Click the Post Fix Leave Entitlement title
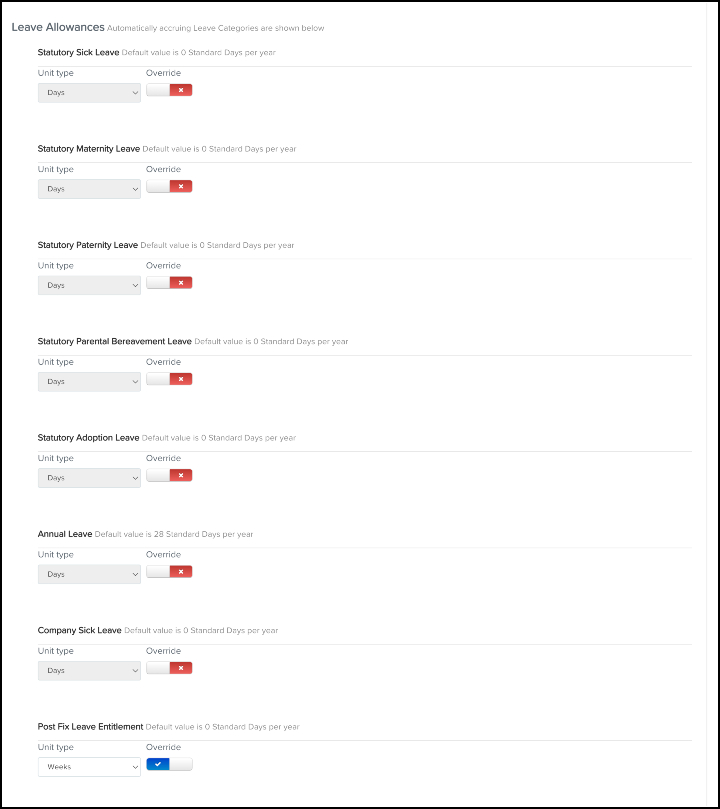Viewport: 720px width, 809px height. 90,727
